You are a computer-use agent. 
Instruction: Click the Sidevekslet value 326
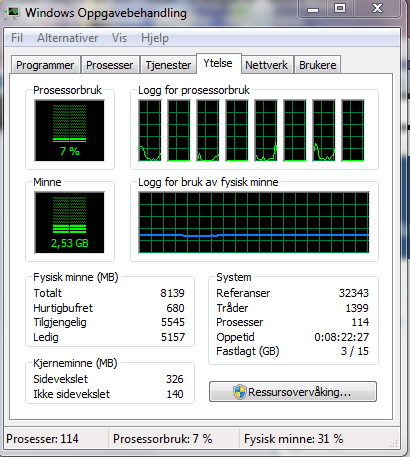coord(175,379)
